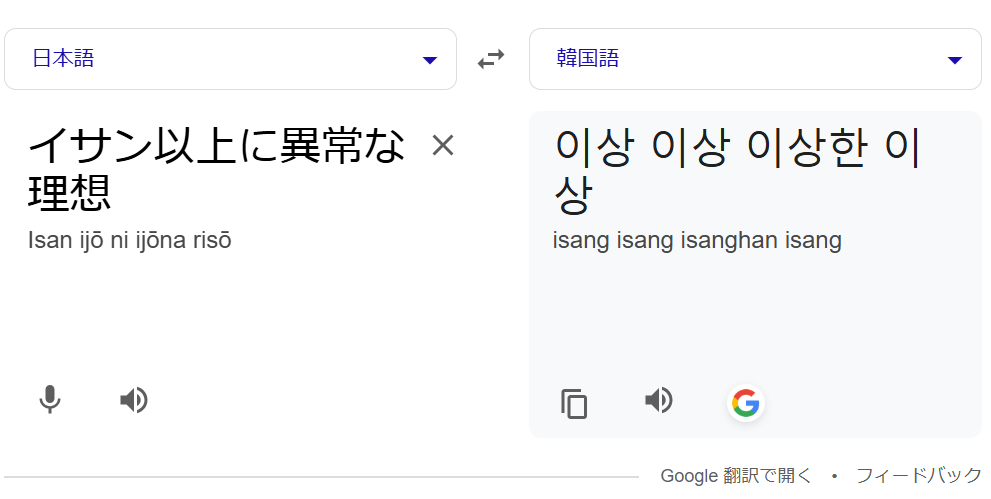The image size is (991, 499).
Task: Send feedback via フィードバック link
Action: 919,475
